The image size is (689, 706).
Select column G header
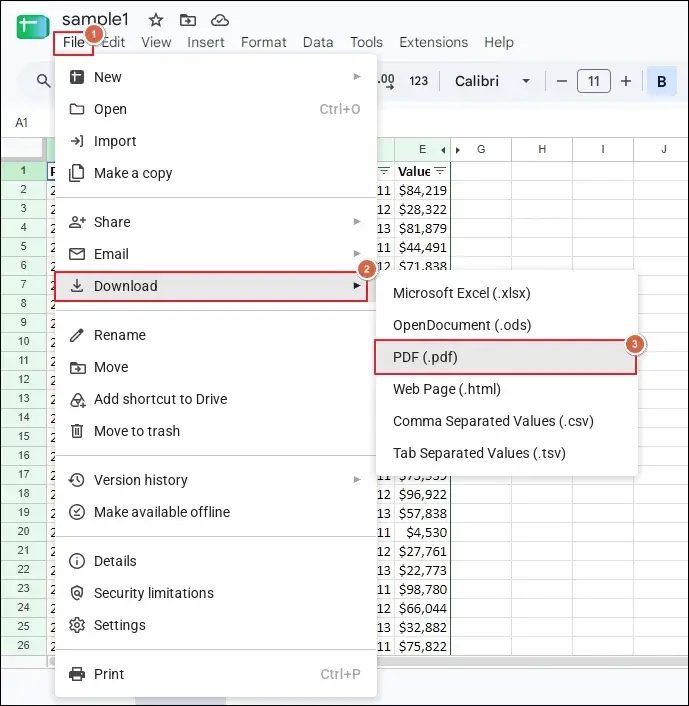pos(481,149)
